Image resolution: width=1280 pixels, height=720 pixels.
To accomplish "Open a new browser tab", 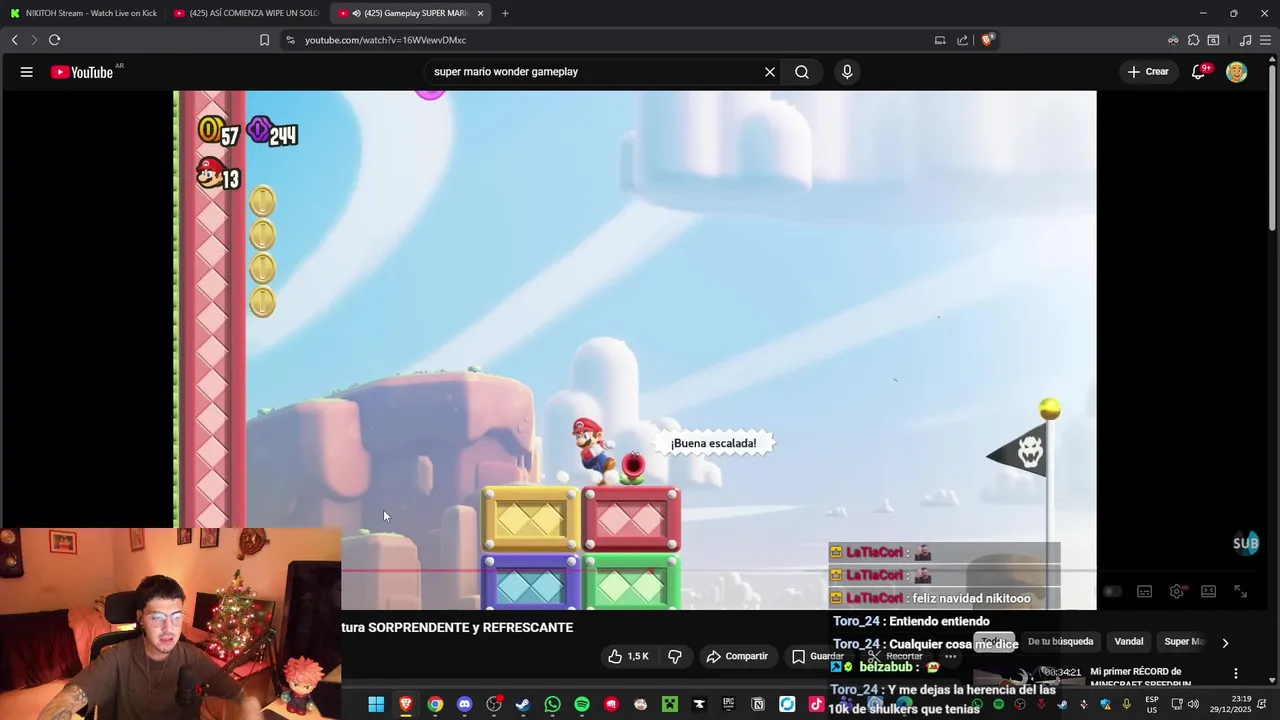I will click(505, 13).
